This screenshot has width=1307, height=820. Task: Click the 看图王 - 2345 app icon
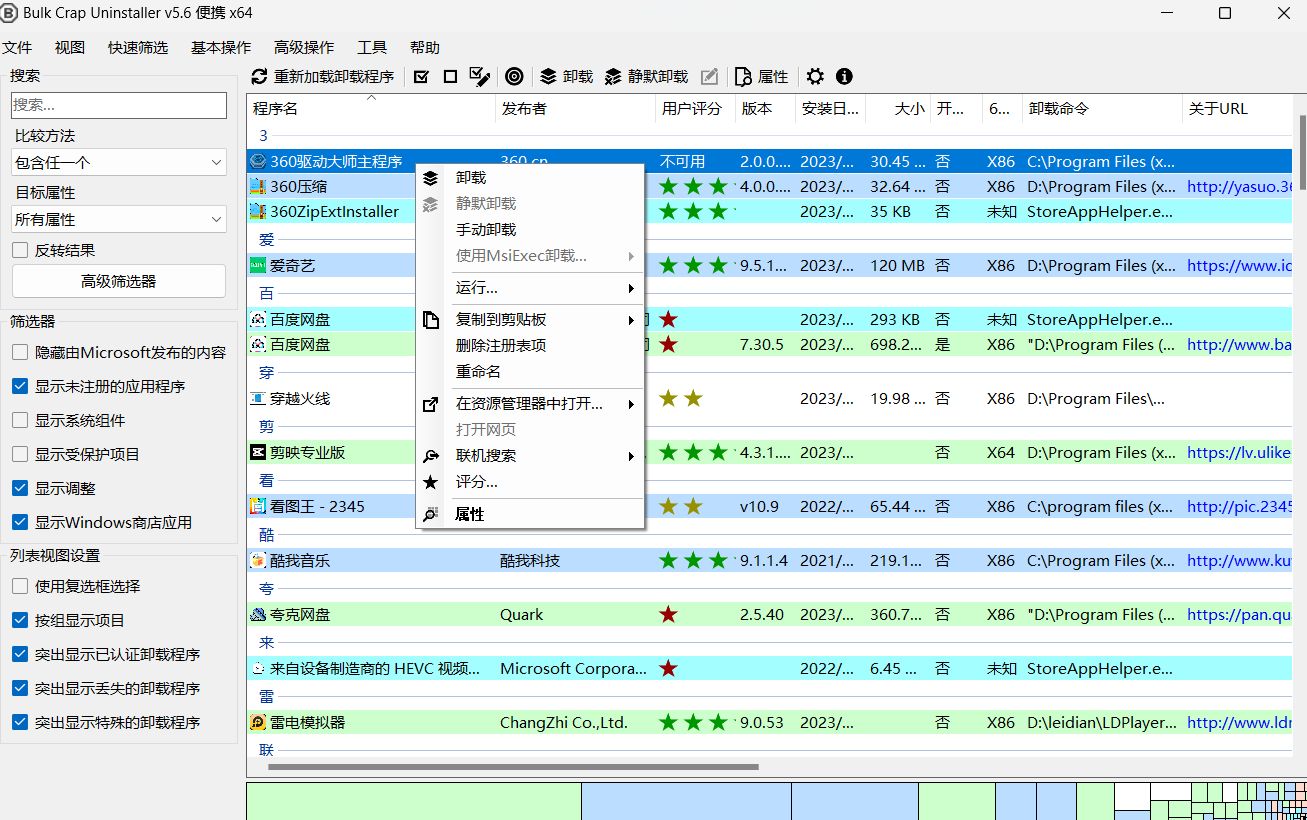[x=258, y=506]
